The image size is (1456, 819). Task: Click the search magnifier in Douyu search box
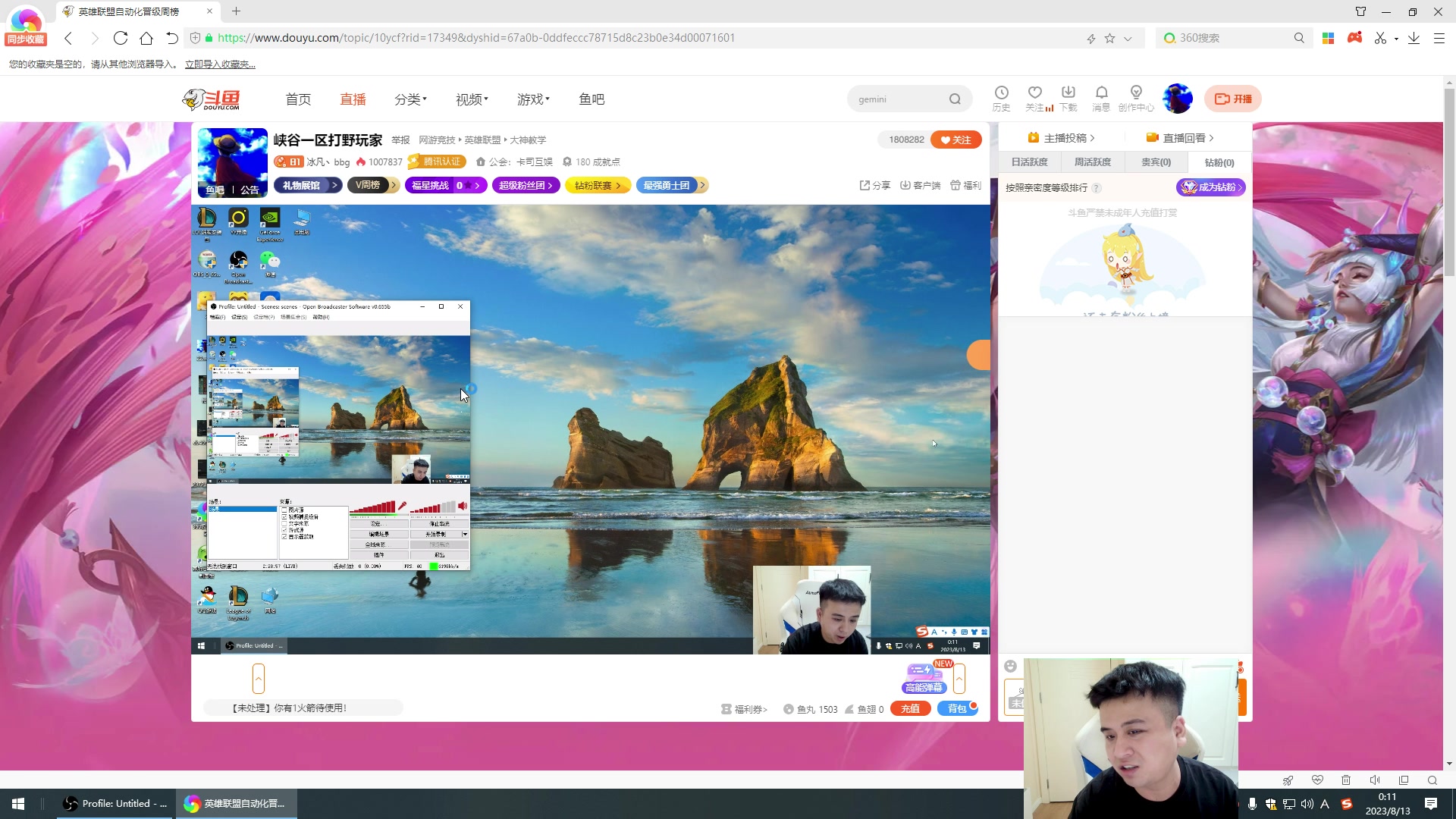pyautogui.click(x=955, y=99)
